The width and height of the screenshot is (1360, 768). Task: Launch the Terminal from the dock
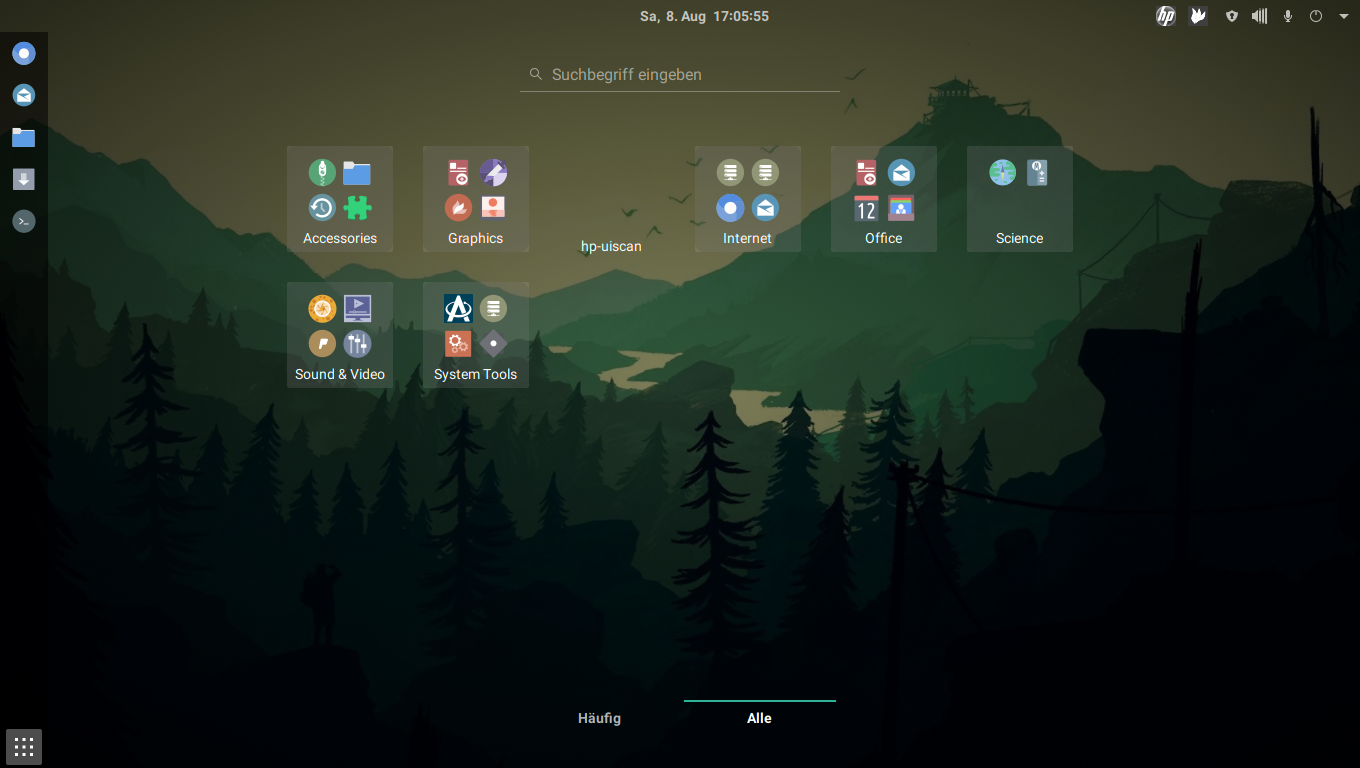[24, 221]
